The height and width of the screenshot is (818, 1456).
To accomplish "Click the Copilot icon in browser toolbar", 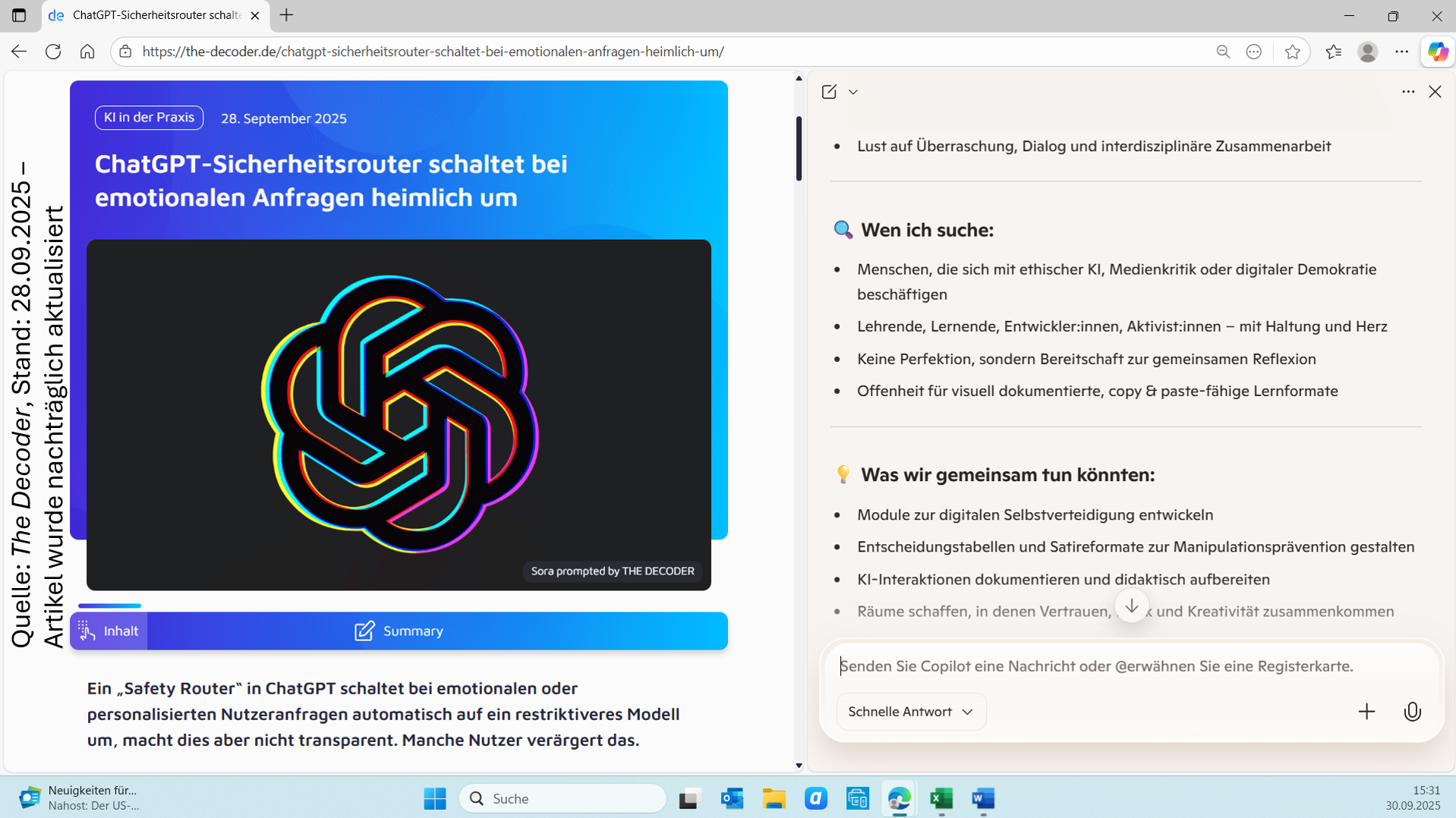I will [1437, 52].
